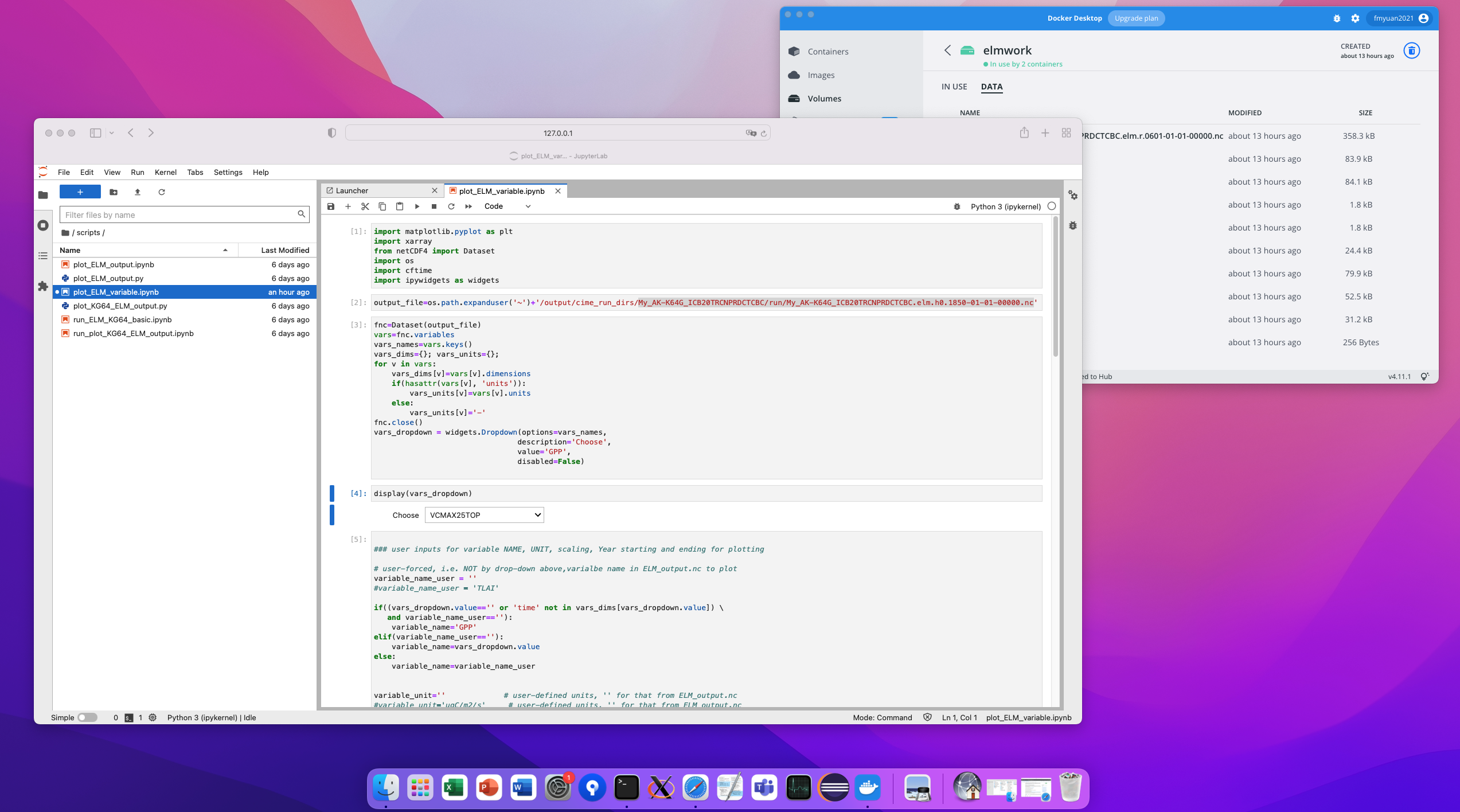Cut selected cell with the scissors icon

pos(365,206)
